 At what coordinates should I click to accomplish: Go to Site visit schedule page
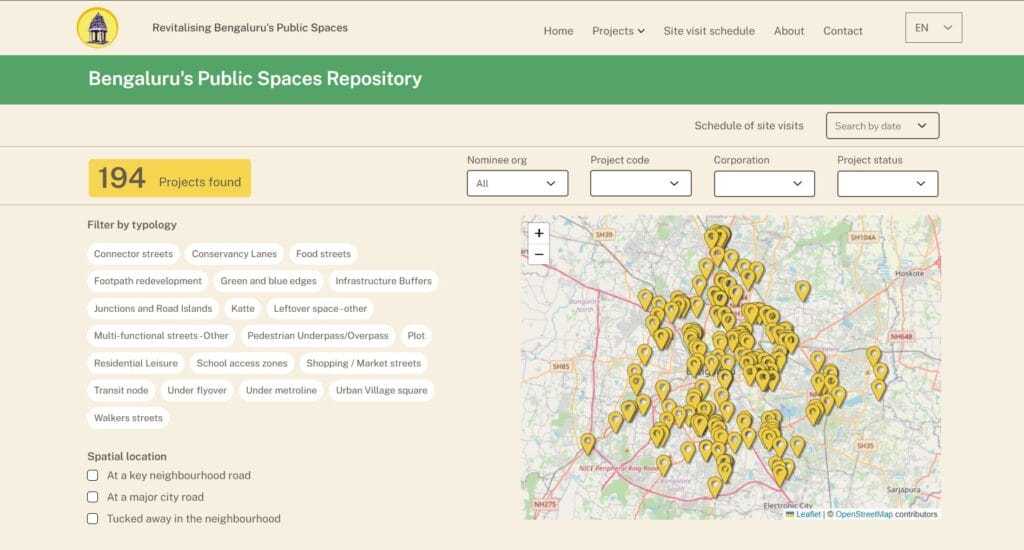point(709,31)
